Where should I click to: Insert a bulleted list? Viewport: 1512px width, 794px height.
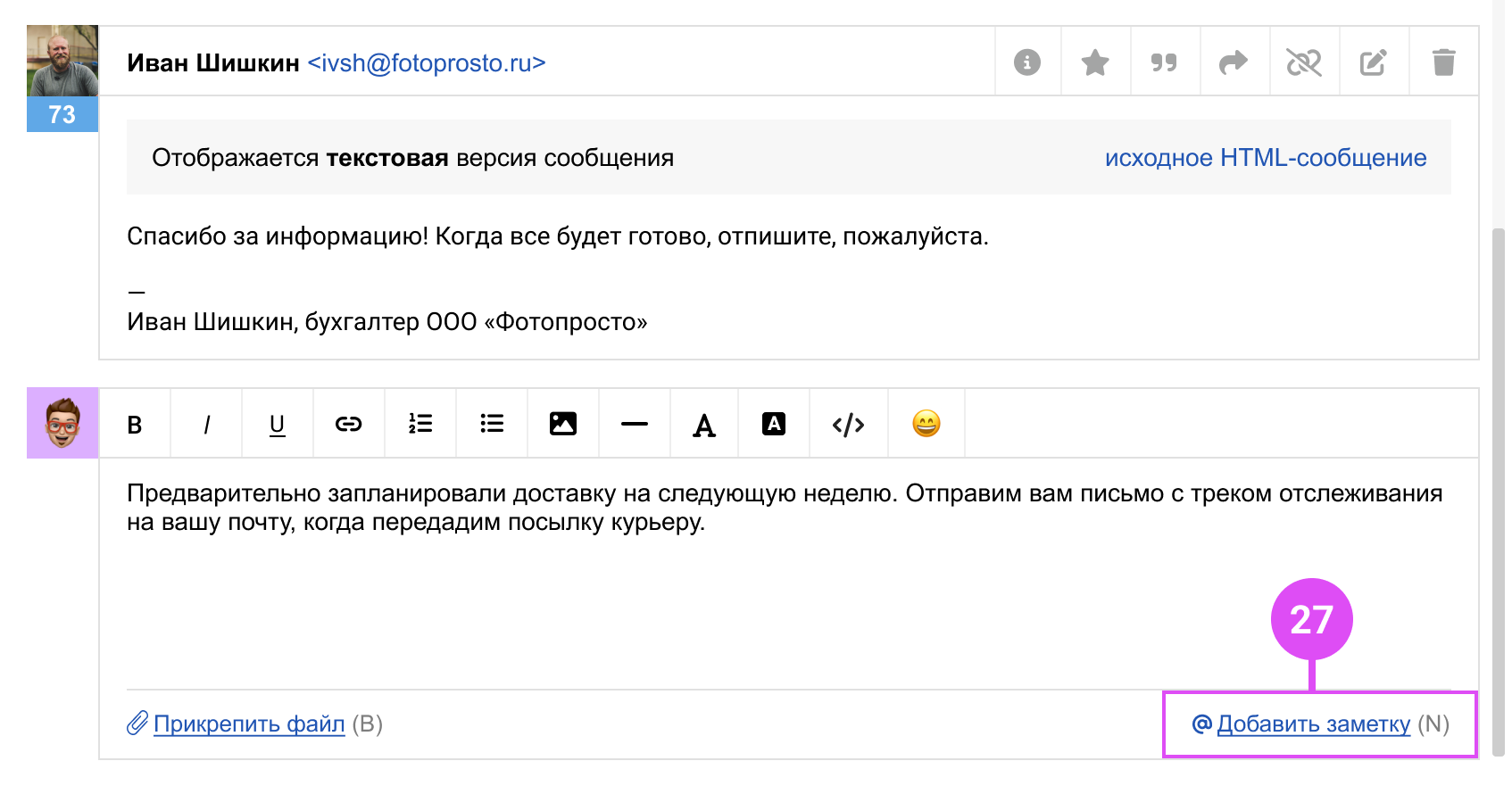pyautogui.click(x=492, y=424)
